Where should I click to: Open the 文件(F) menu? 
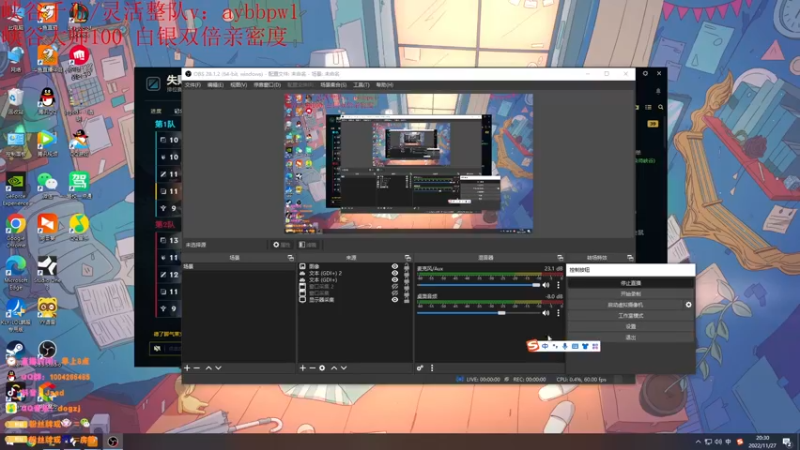pyautogui.click(x=193, y=85)
